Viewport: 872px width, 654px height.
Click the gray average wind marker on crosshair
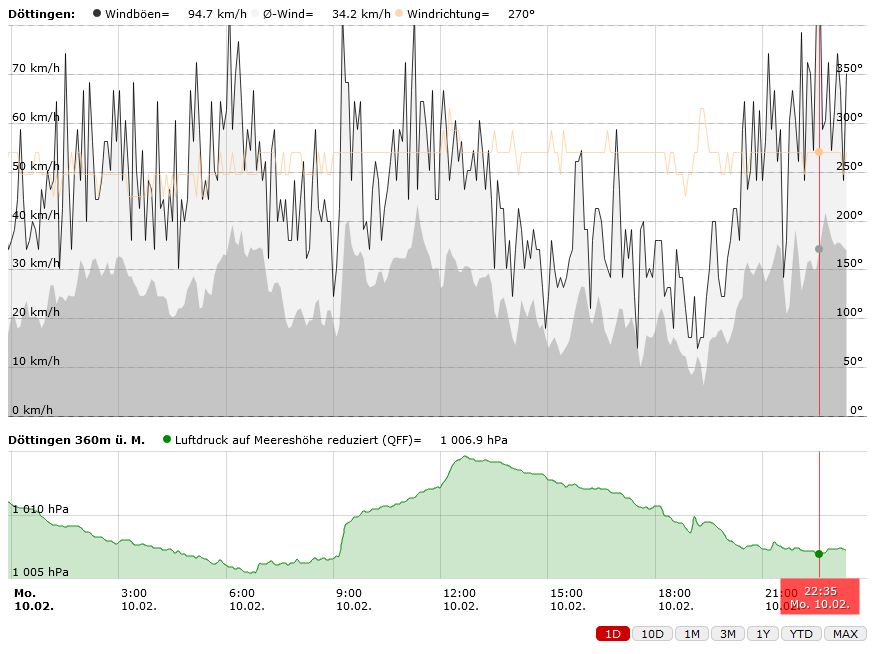point(819,249)
